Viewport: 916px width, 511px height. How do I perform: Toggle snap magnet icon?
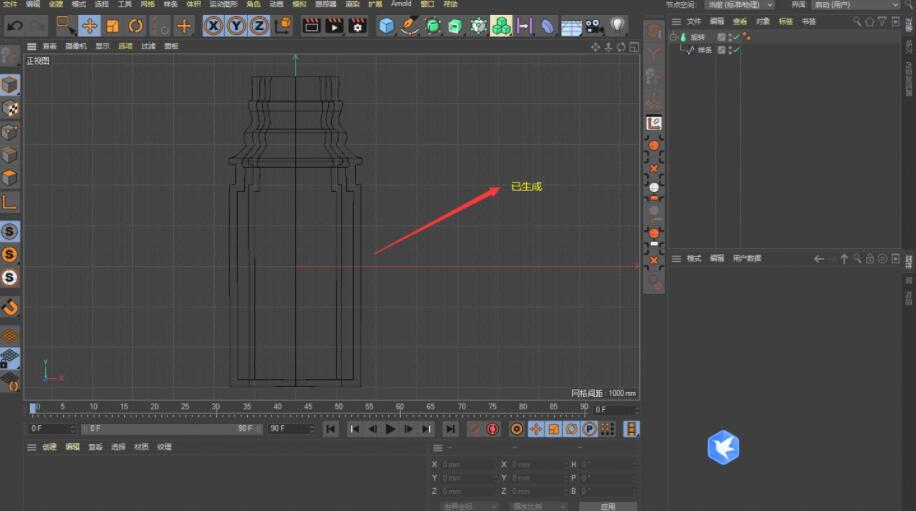[9, 307]
